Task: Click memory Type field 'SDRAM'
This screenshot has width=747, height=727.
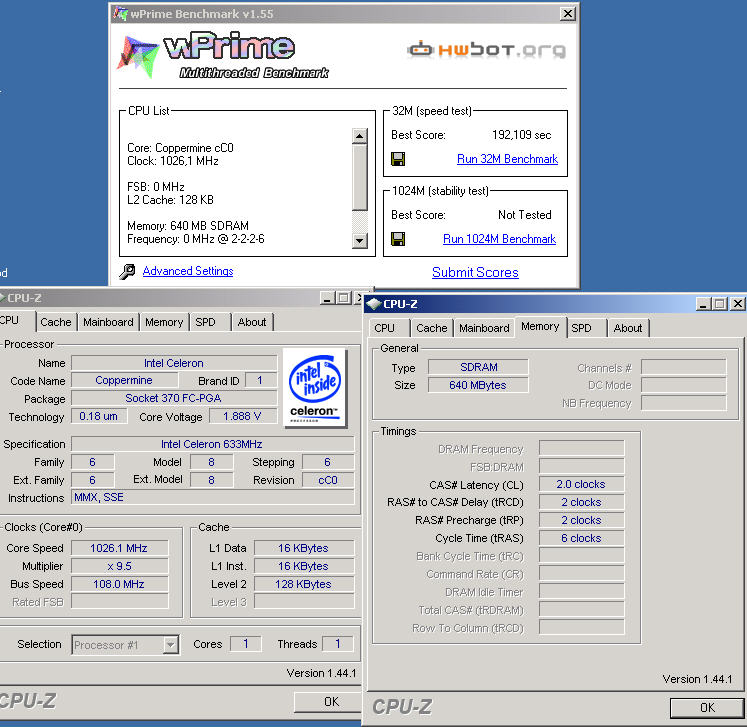Action: coord(478,367)
